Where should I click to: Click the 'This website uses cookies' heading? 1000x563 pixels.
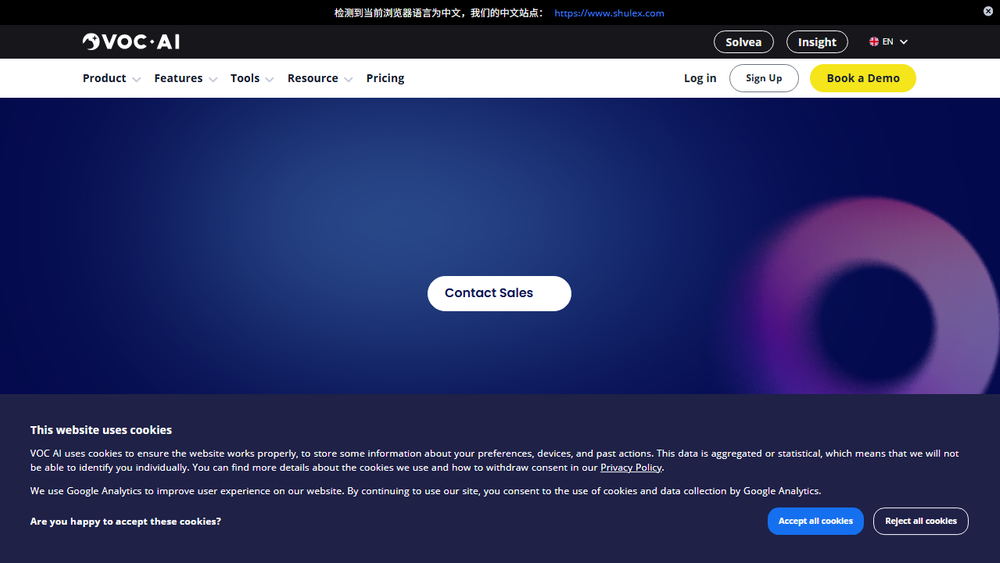101,430
